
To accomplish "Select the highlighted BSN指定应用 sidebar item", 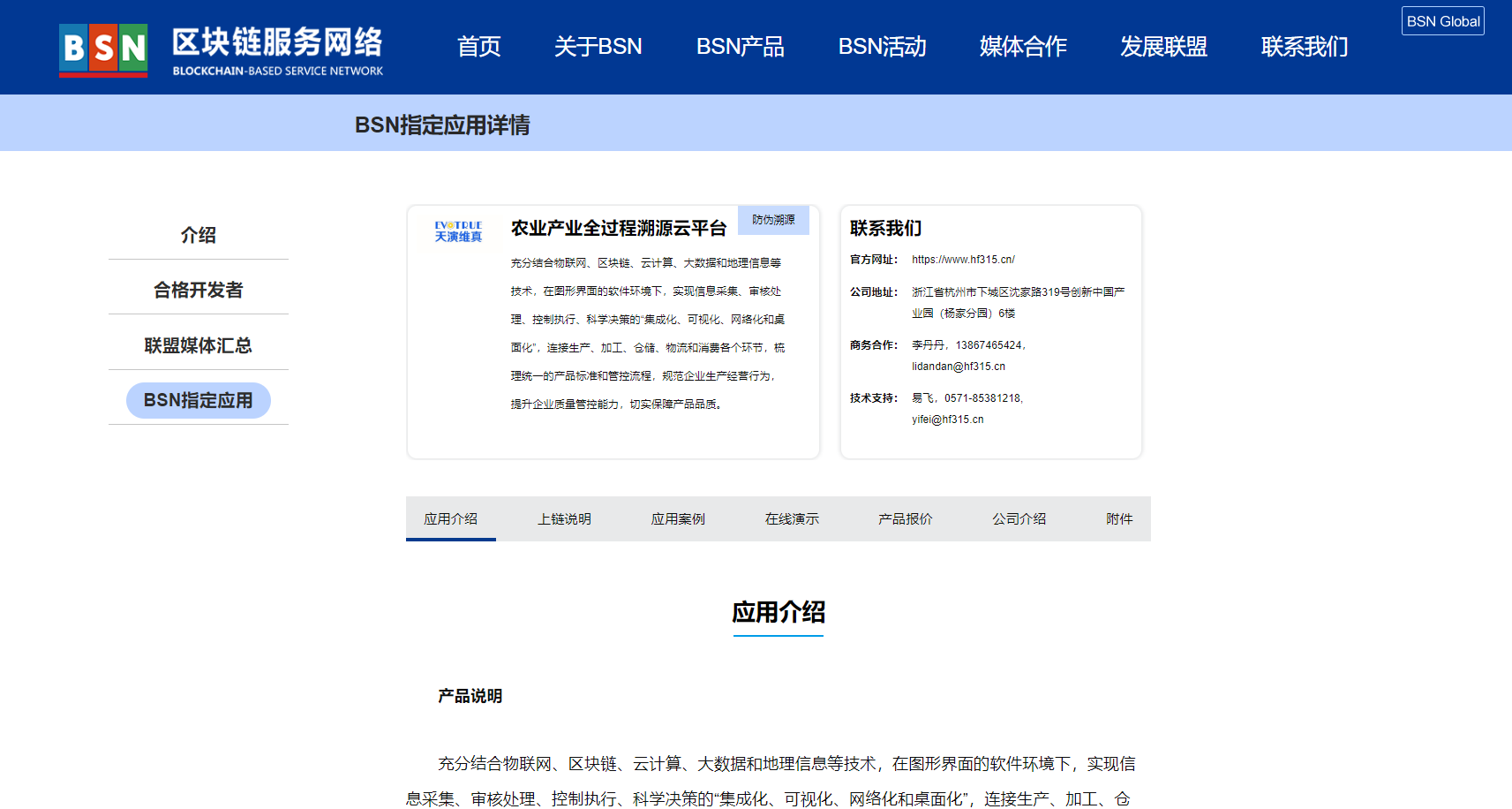I will point(199,400).
